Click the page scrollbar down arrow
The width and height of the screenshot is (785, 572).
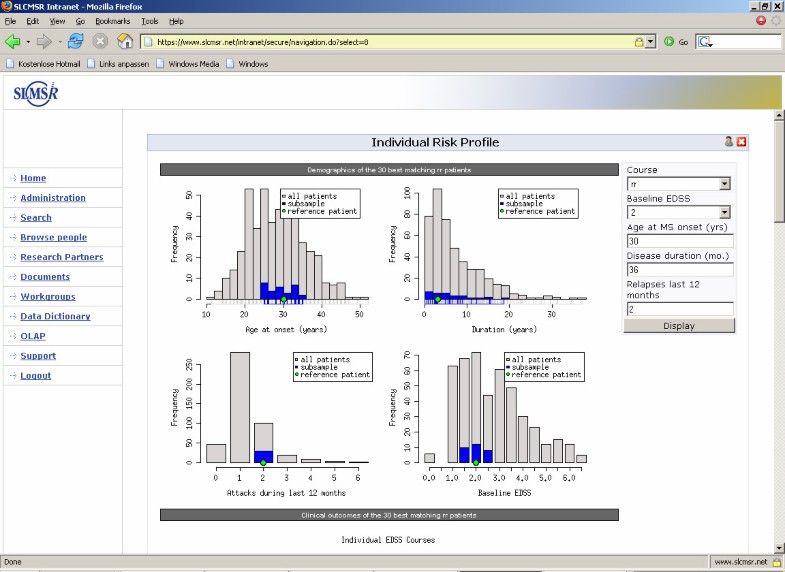778,548
